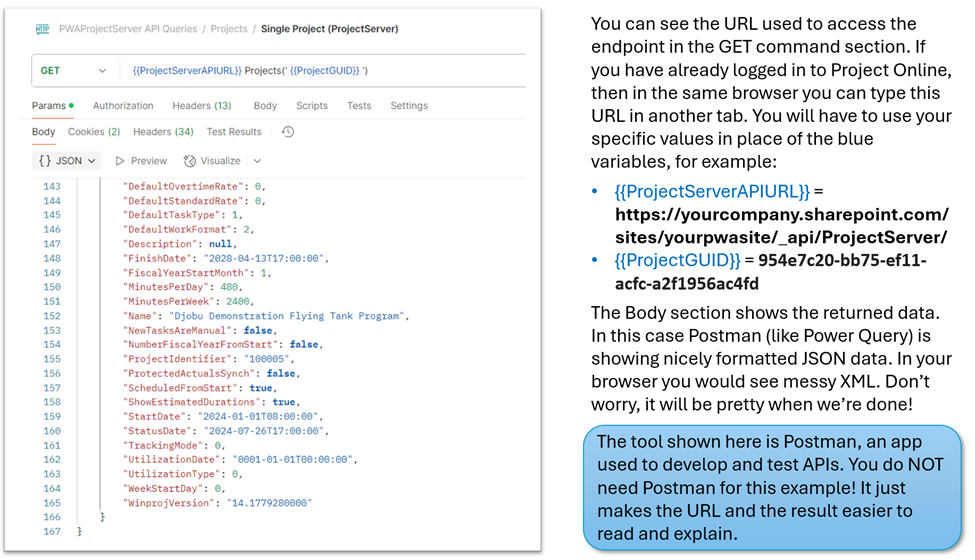Open the JSON format dropdown
This screenshot has height=560, width=975.
[67, 161]
